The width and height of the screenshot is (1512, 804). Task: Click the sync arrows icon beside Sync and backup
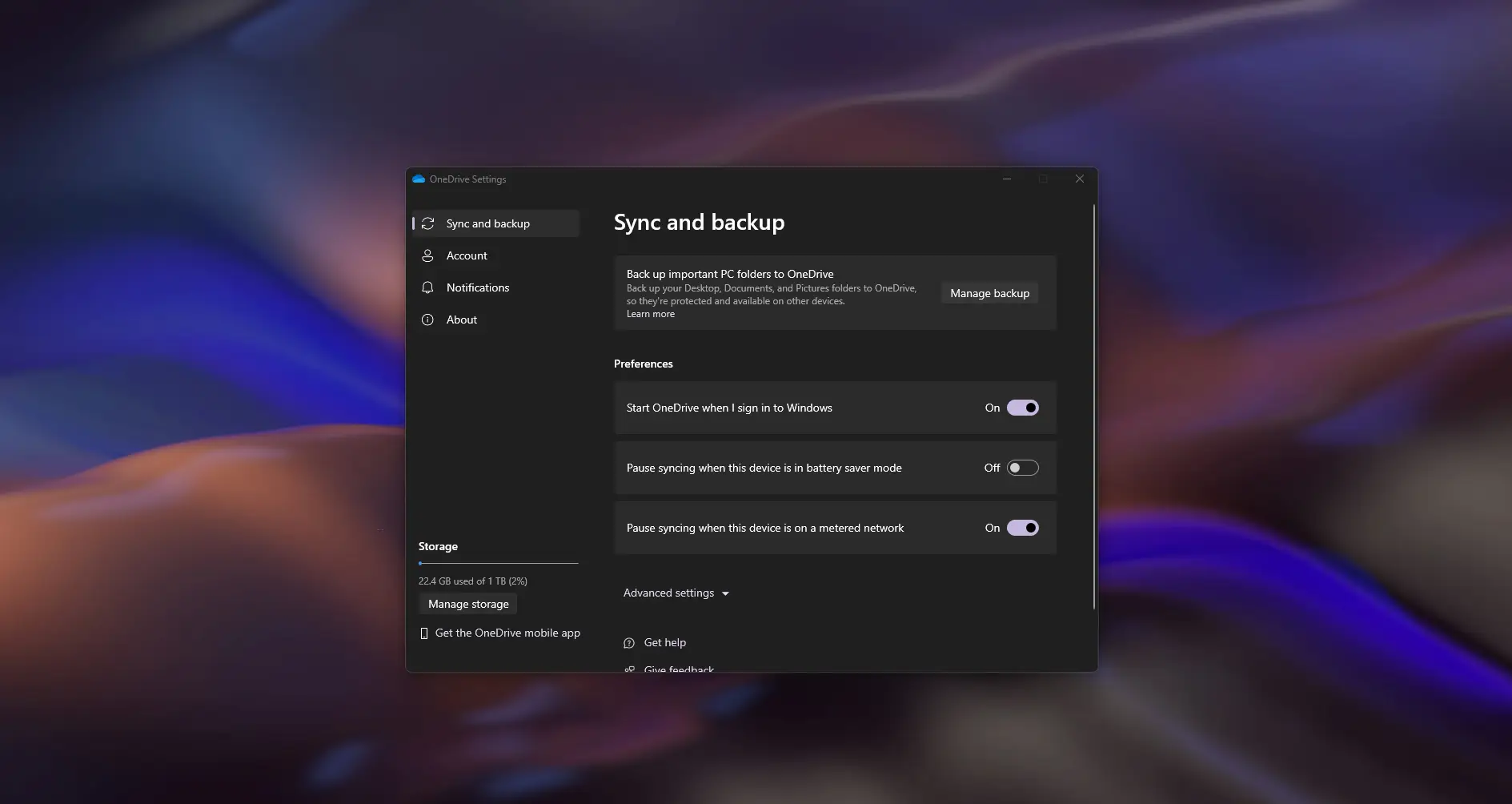tap(428, 223)
